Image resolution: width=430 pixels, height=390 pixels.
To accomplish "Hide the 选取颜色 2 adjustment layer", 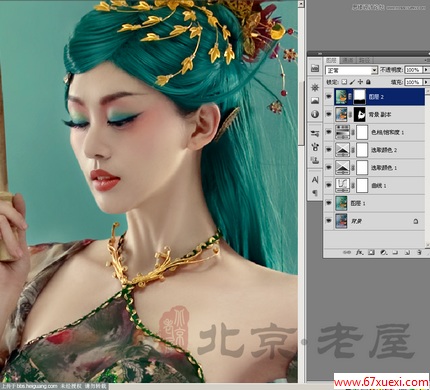I will tap(329, 150).
